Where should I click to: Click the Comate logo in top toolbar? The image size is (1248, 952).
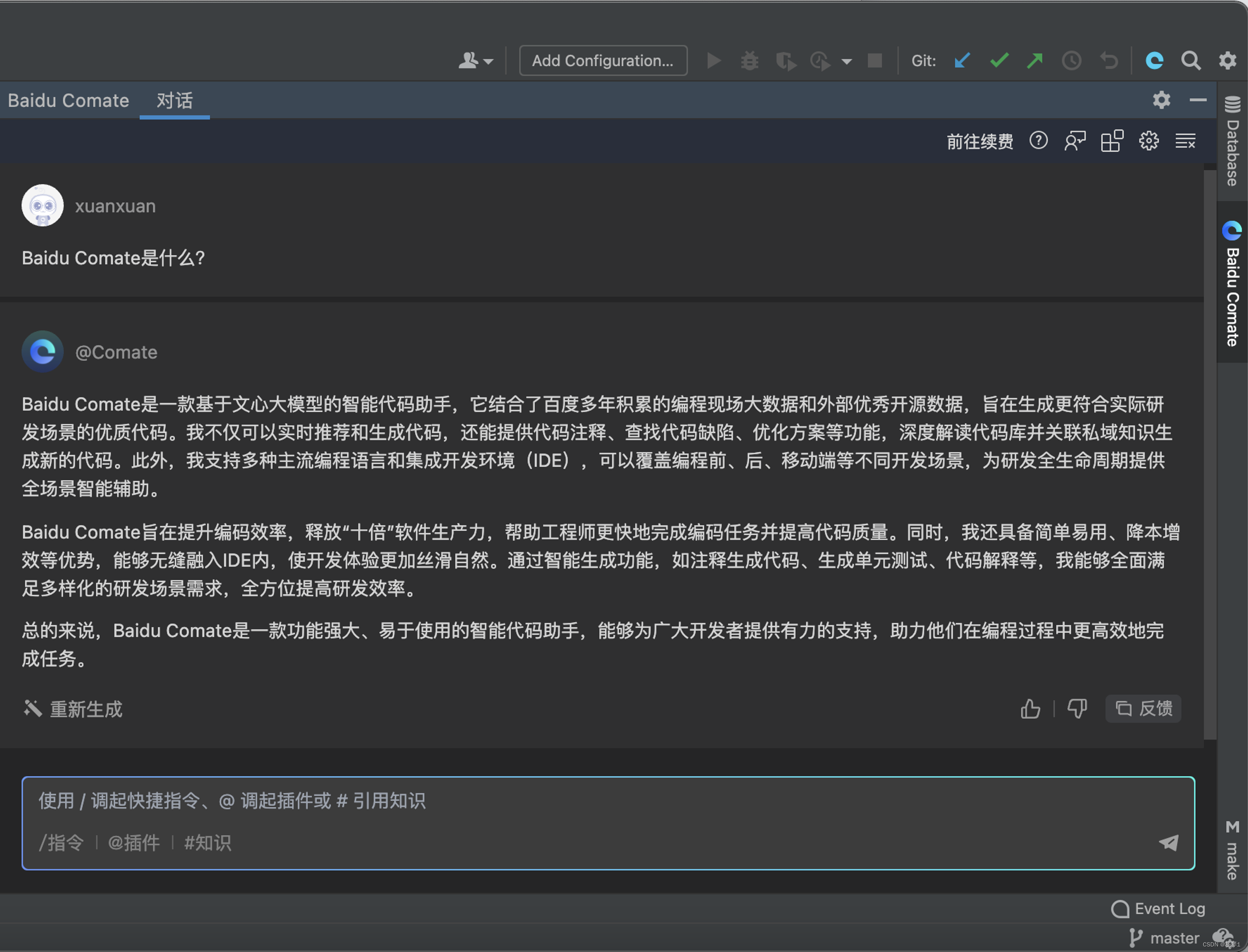click(x=1154, y=60)
